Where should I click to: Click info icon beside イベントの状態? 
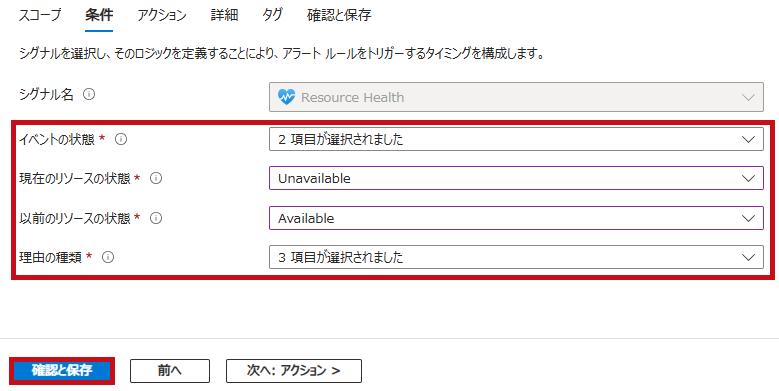coord(121,140)
